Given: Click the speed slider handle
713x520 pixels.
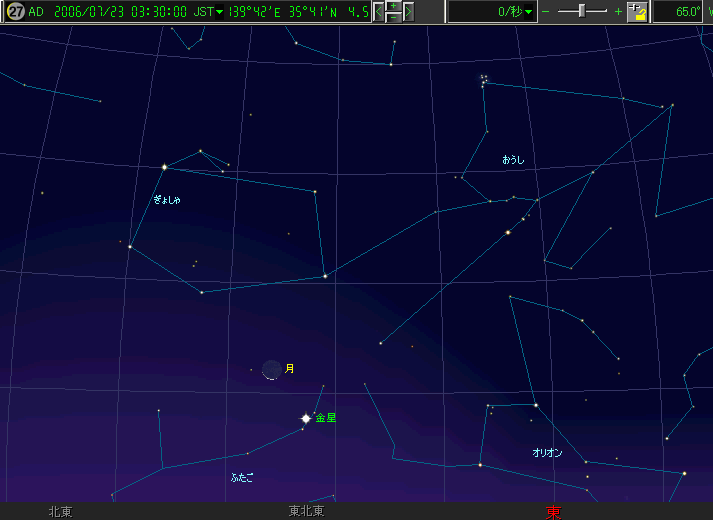Looking at the screenshot, I should point(582,11).
